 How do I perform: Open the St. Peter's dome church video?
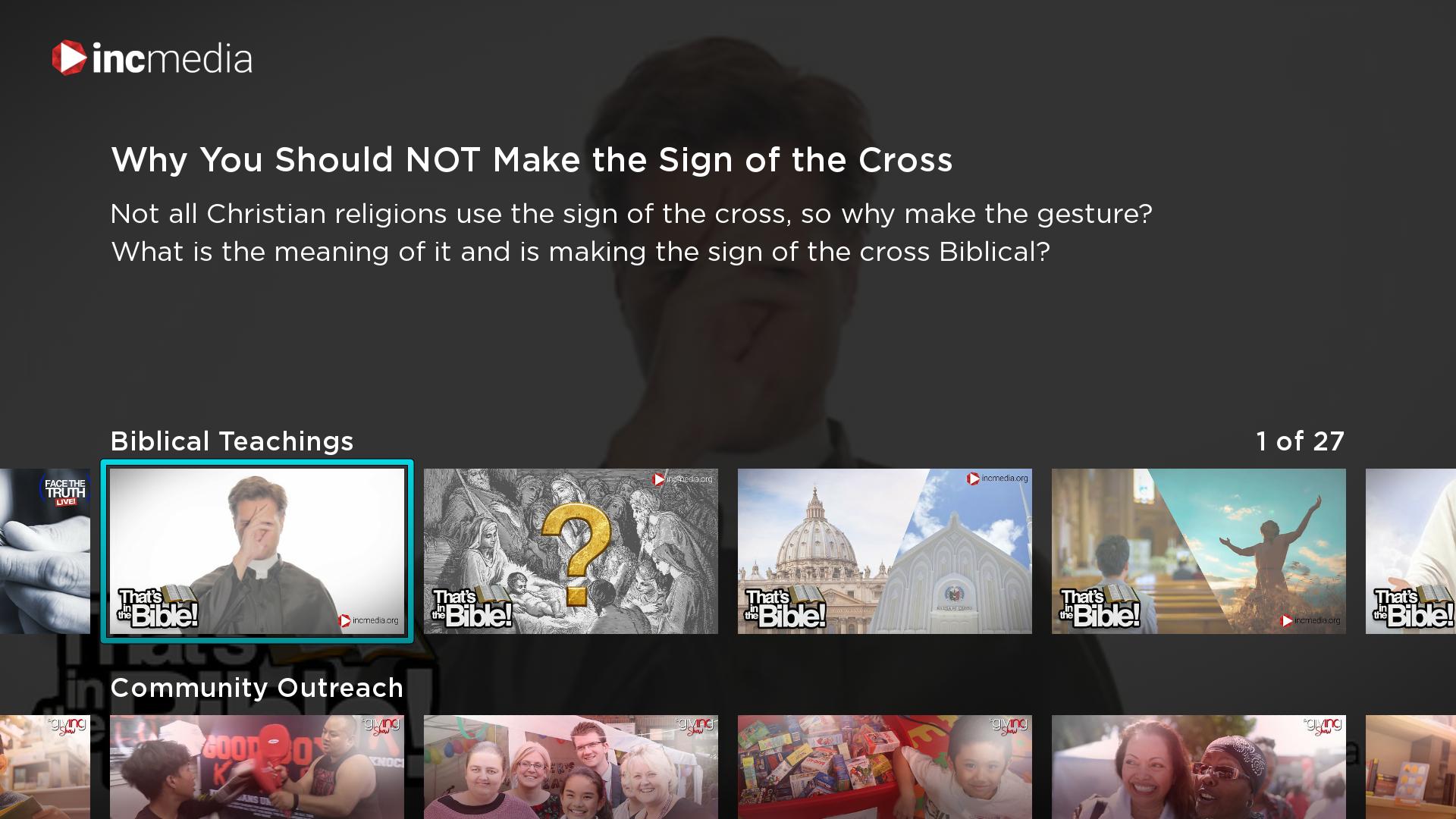click(x=885, y=551)
